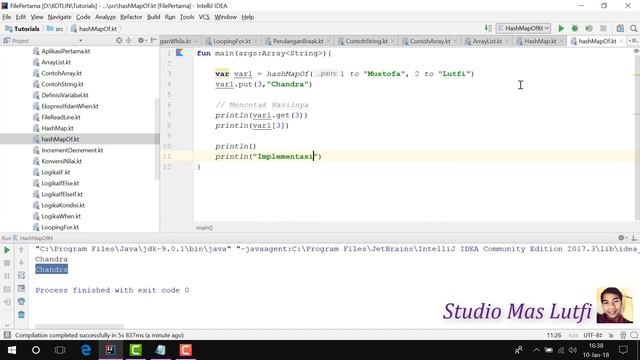Viewport: 640px width, 360px height.
Task: Open Project Structure icon in top toolbar
Action: point(620,28)
